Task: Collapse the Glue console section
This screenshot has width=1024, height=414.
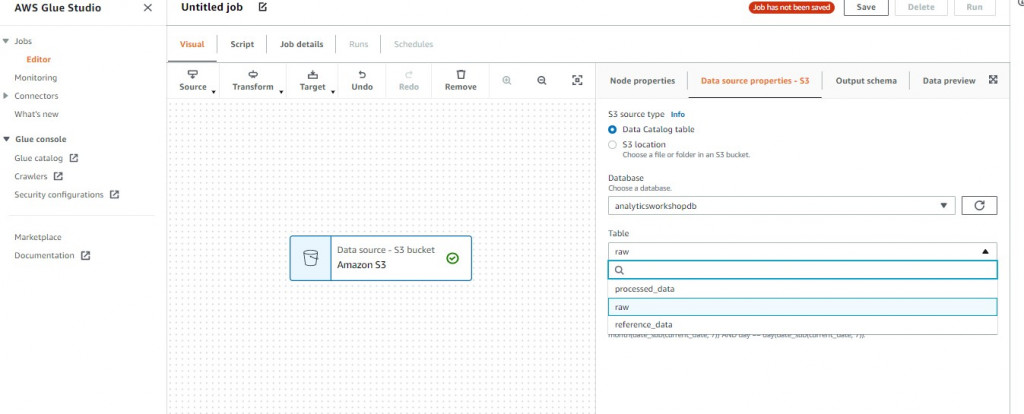Action: (7, 139)
